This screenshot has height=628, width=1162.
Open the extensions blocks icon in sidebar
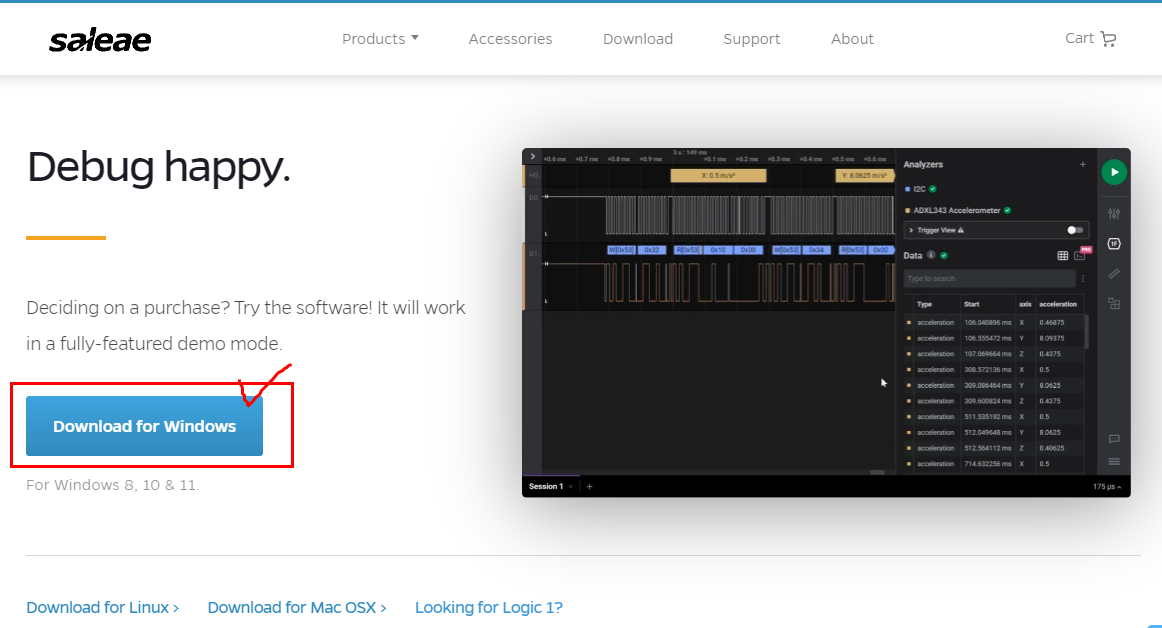(1114, 303)
